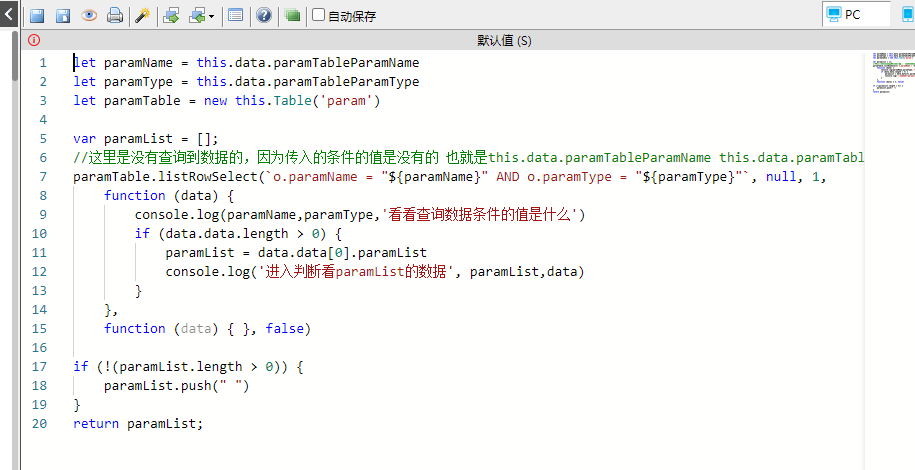915x470 pixels.
Task: Click the green comment on line 6
Action: coord(469,158)
